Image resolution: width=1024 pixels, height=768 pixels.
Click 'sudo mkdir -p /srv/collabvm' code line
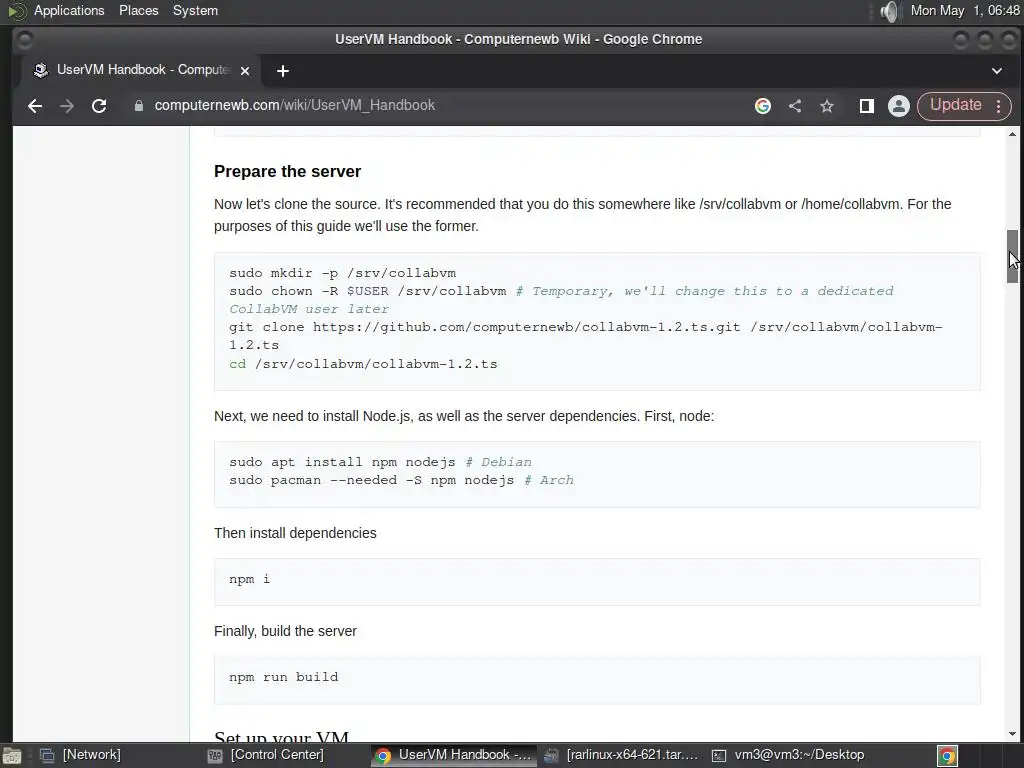point(343,273)
